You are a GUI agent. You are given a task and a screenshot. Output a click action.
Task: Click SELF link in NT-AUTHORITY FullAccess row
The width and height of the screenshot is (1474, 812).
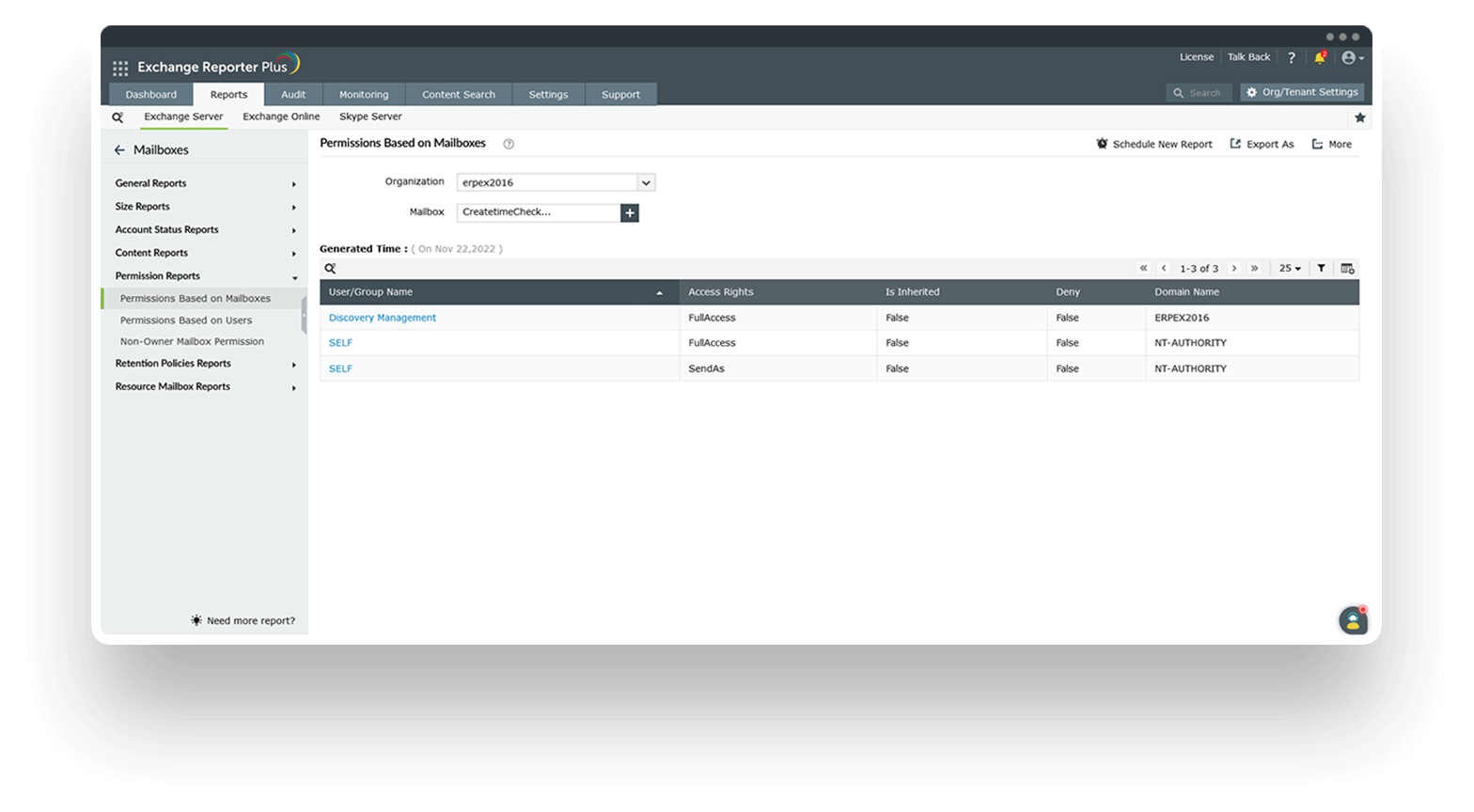pyautogui.click(x=340, y=344)
